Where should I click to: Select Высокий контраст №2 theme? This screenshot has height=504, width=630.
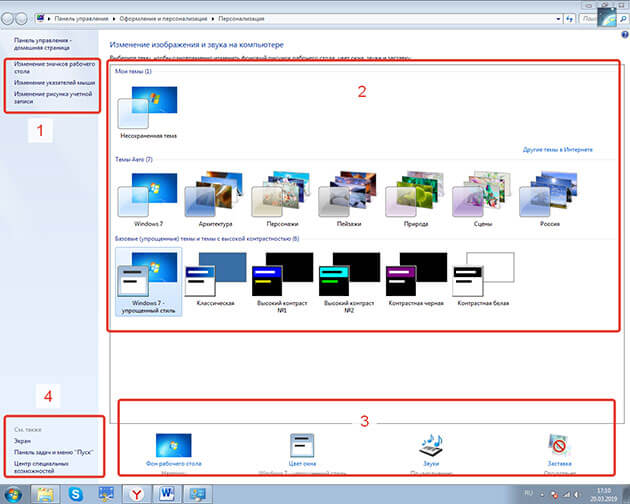[x=349, y=275]
